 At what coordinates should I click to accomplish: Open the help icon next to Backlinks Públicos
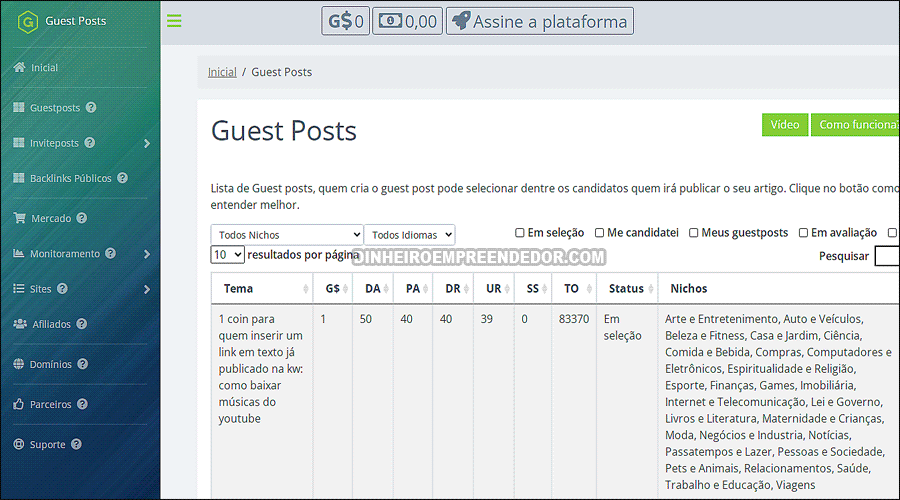point(122,178)
